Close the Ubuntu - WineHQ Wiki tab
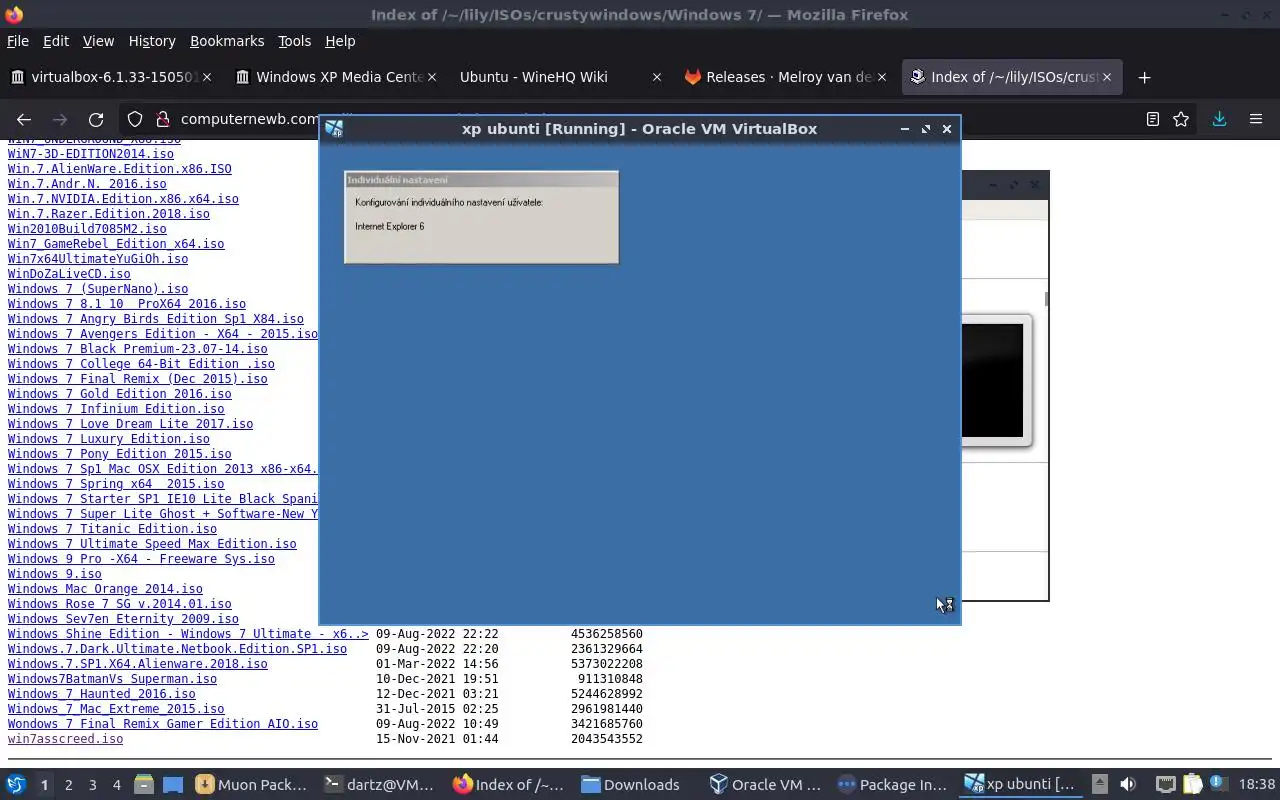The height and width of the screenshot is (800, 1280). pyautogui.click(x=656, y=77)
